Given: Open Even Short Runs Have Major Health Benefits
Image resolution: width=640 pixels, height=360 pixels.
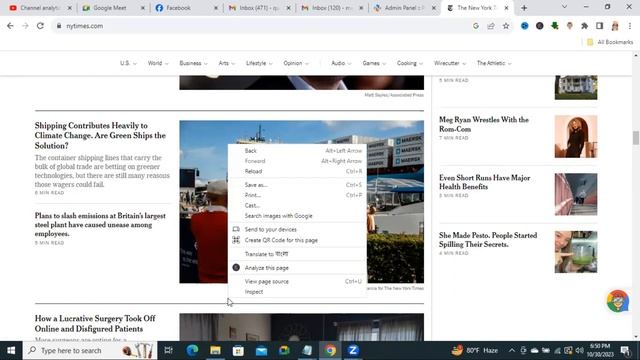Looking at the screenshot, I should tap(484, 182).
